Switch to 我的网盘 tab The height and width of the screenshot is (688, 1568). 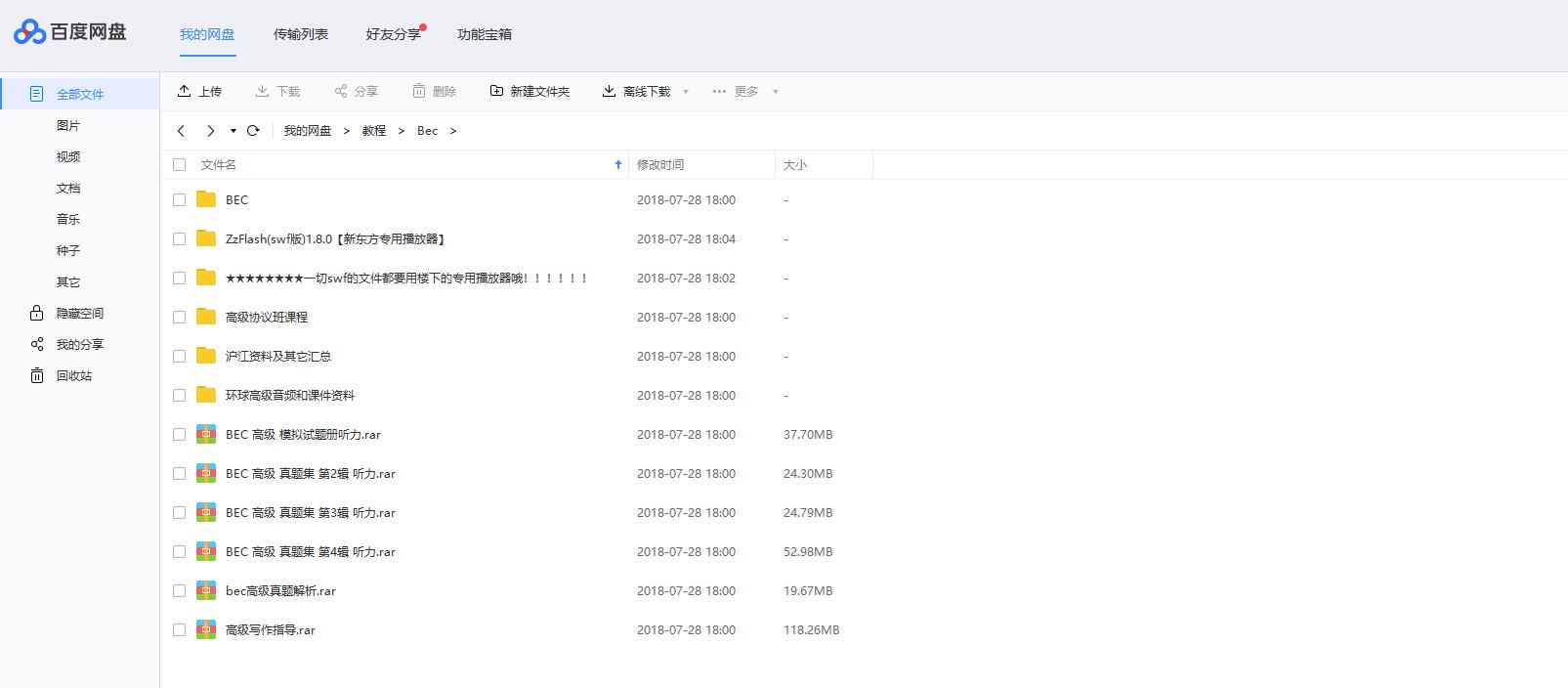coord(207,34)
